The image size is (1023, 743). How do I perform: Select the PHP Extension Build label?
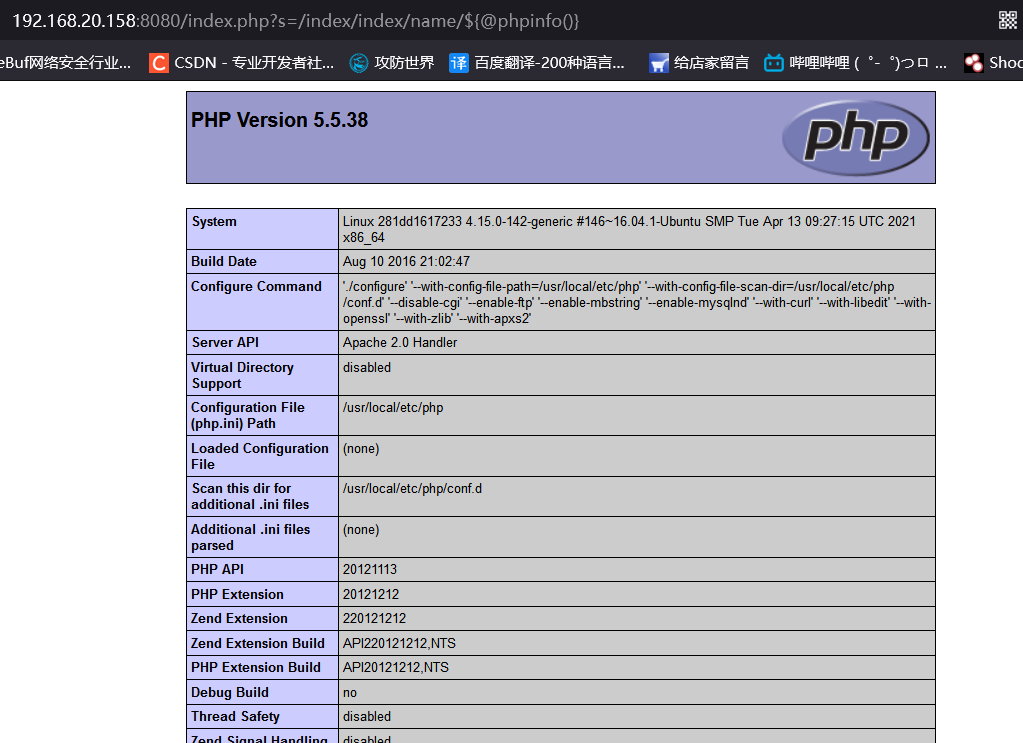(x=256, y=667)
